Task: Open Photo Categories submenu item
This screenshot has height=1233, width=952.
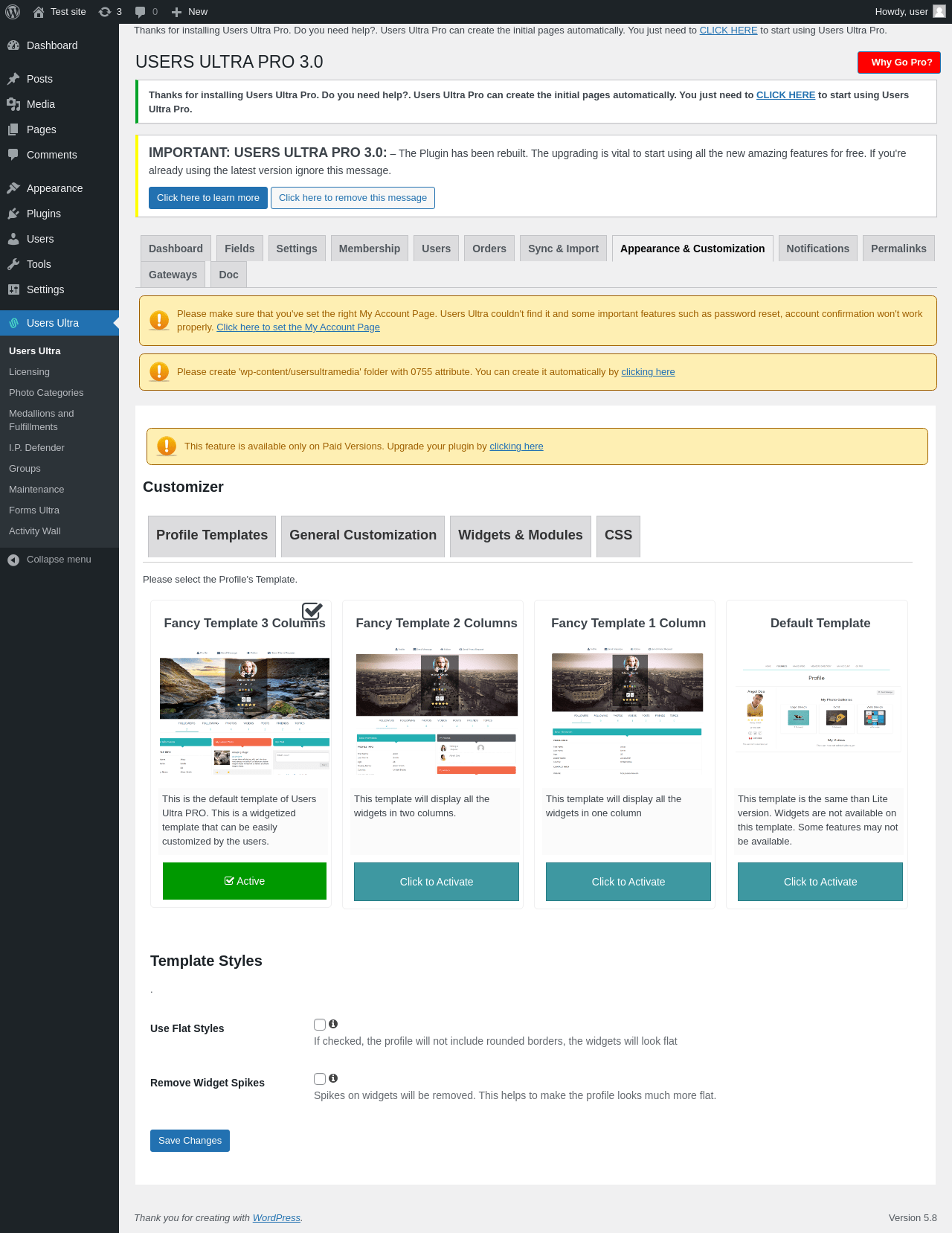Action: [x=46, y=393]
